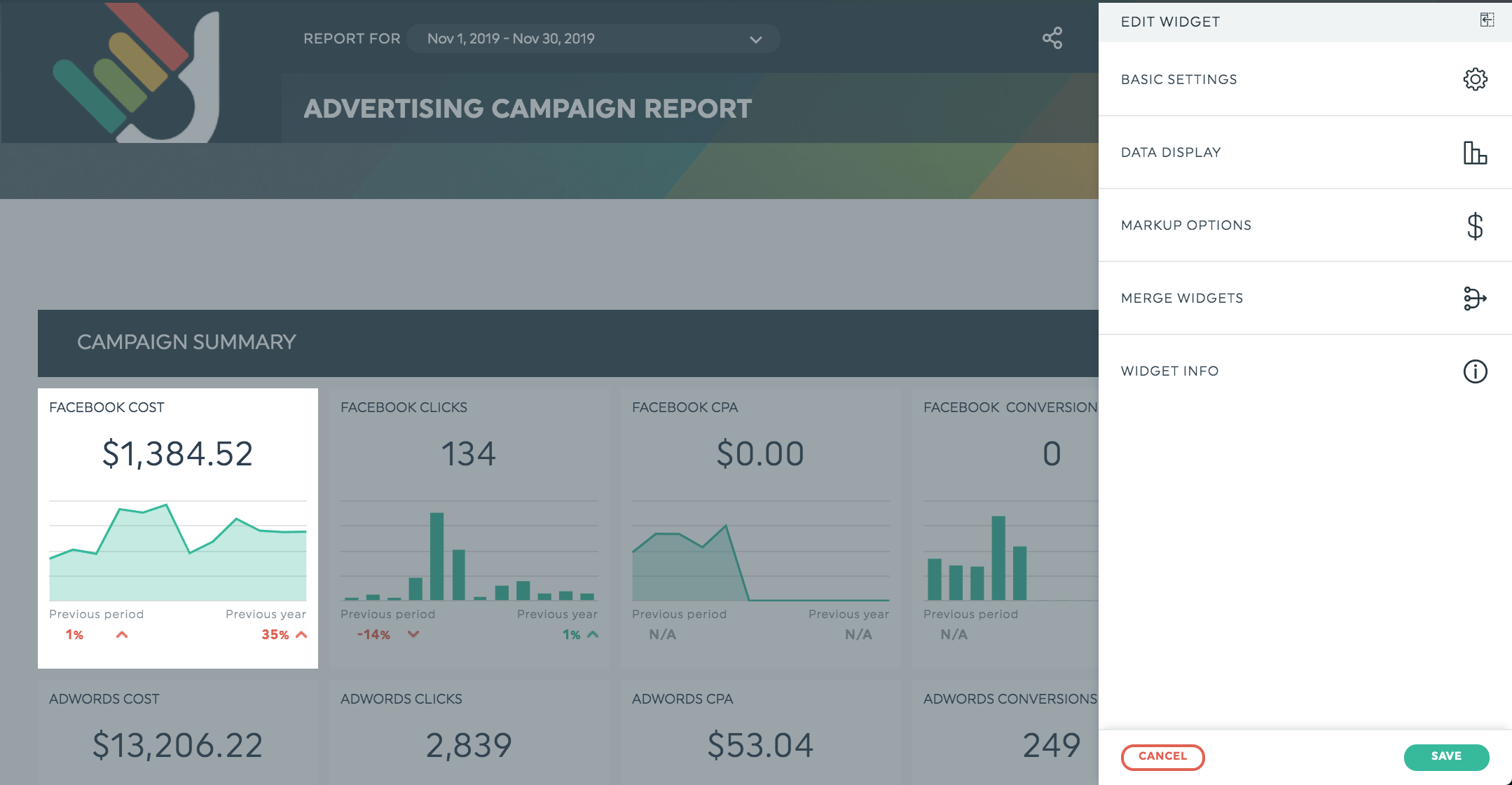The width and height of the screenshot is (1512, 785).
Task: Expand the Merge Widgets section
Action: pos(1182,298)
